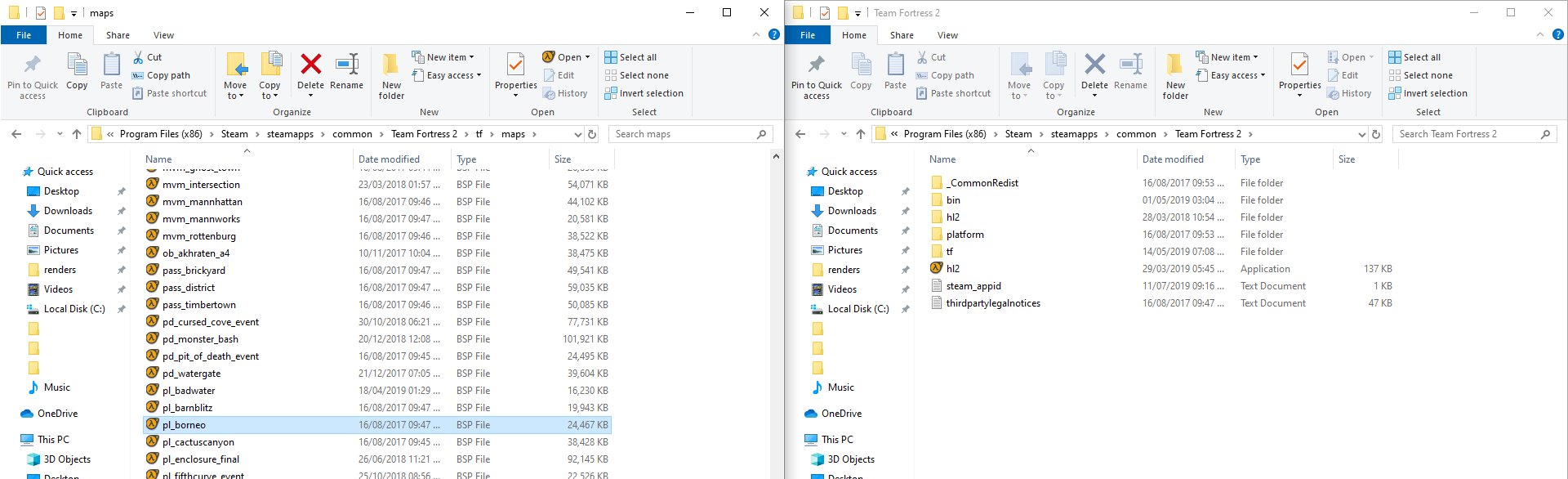Screen dimensions: 1568x479
Task: Open address history dropdown in maps window
Action: pyautogui.click(x=578, y=134)
